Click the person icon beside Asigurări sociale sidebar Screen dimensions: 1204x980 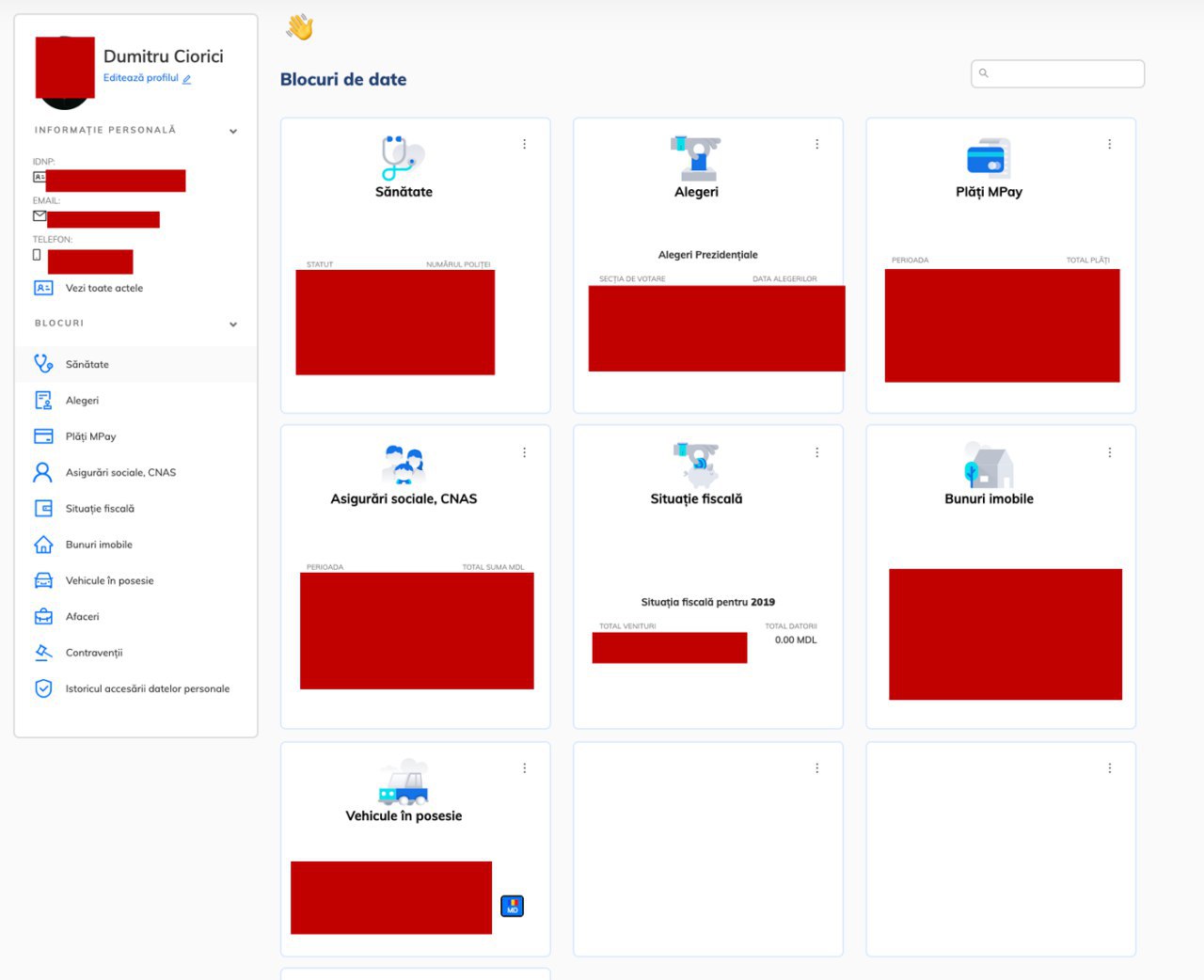[43, 472]
